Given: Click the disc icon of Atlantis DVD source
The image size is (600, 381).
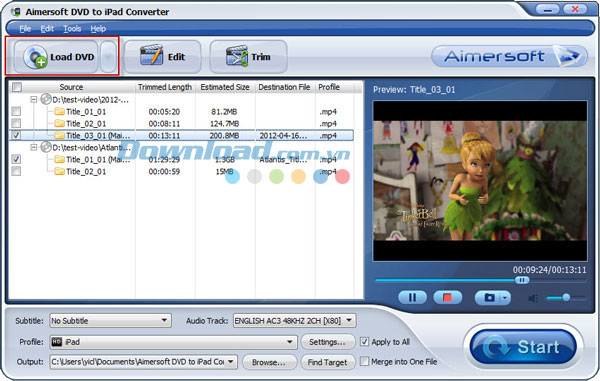Looking at the screenshot, I should point(46,147).
